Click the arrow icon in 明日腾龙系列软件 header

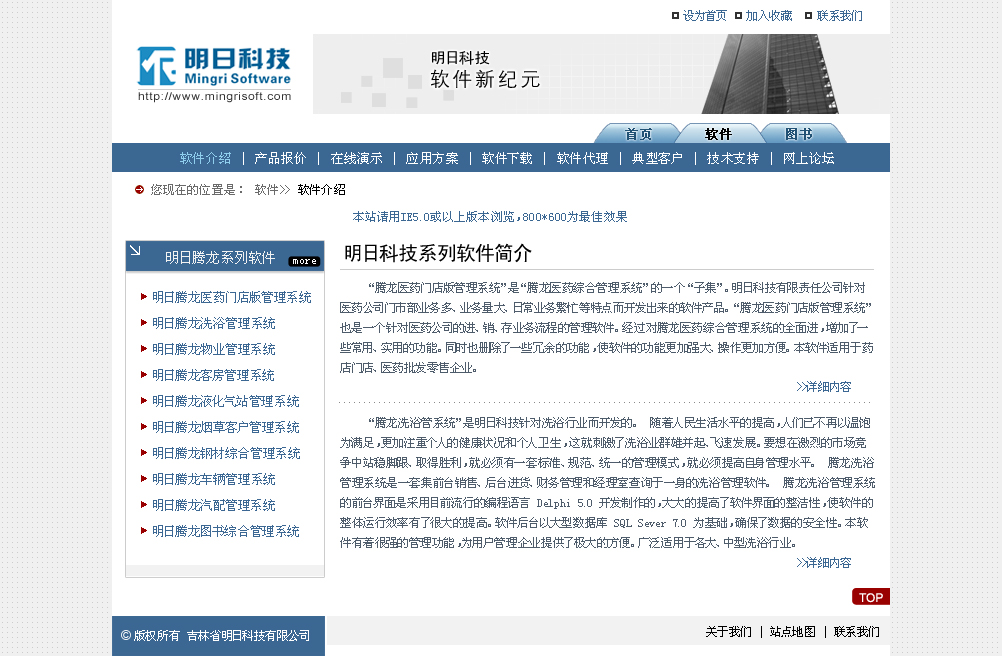[135, 250]
